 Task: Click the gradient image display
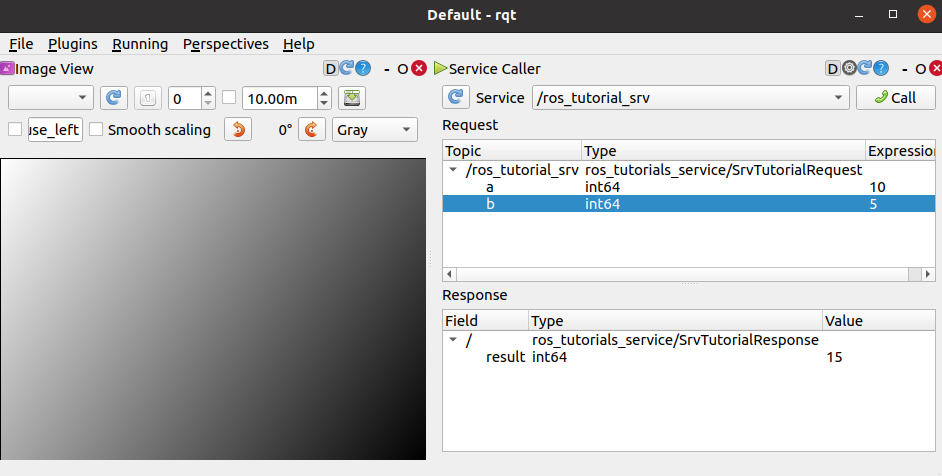click(x=213, y=310)
